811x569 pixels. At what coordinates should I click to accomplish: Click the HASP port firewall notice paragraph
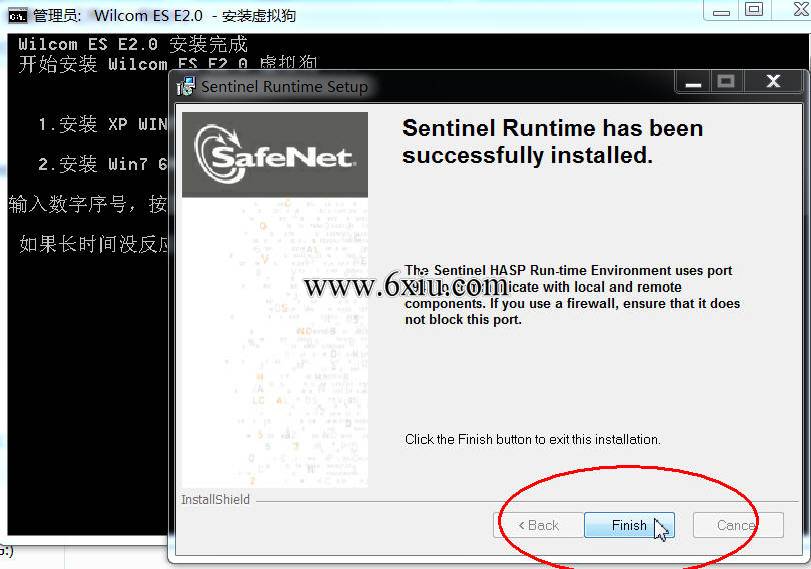point(572,295)
